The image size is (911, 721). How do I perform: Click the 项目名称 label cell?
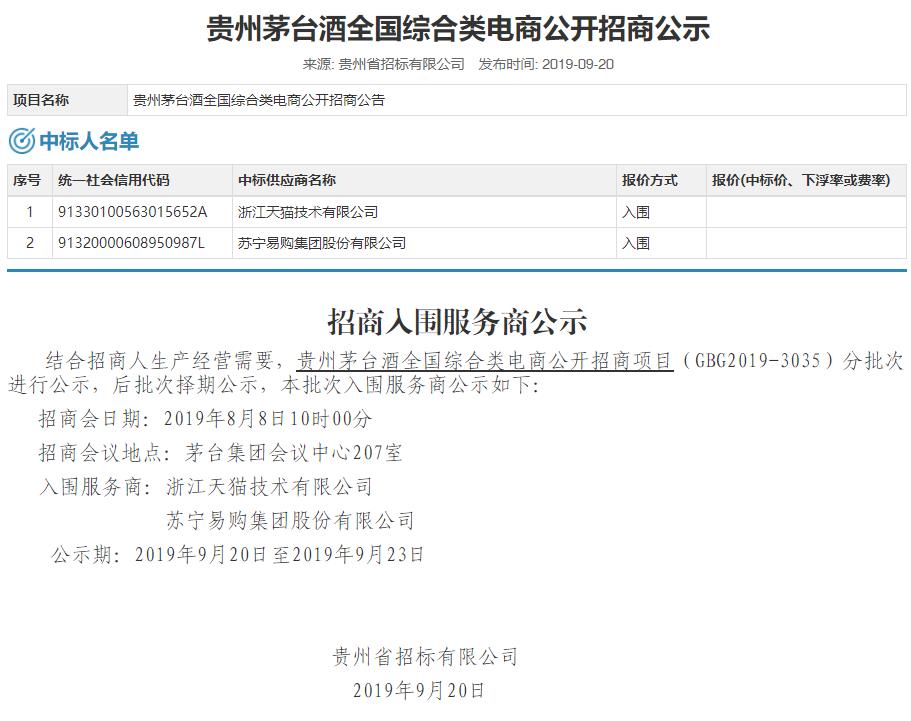pos(67,100)
